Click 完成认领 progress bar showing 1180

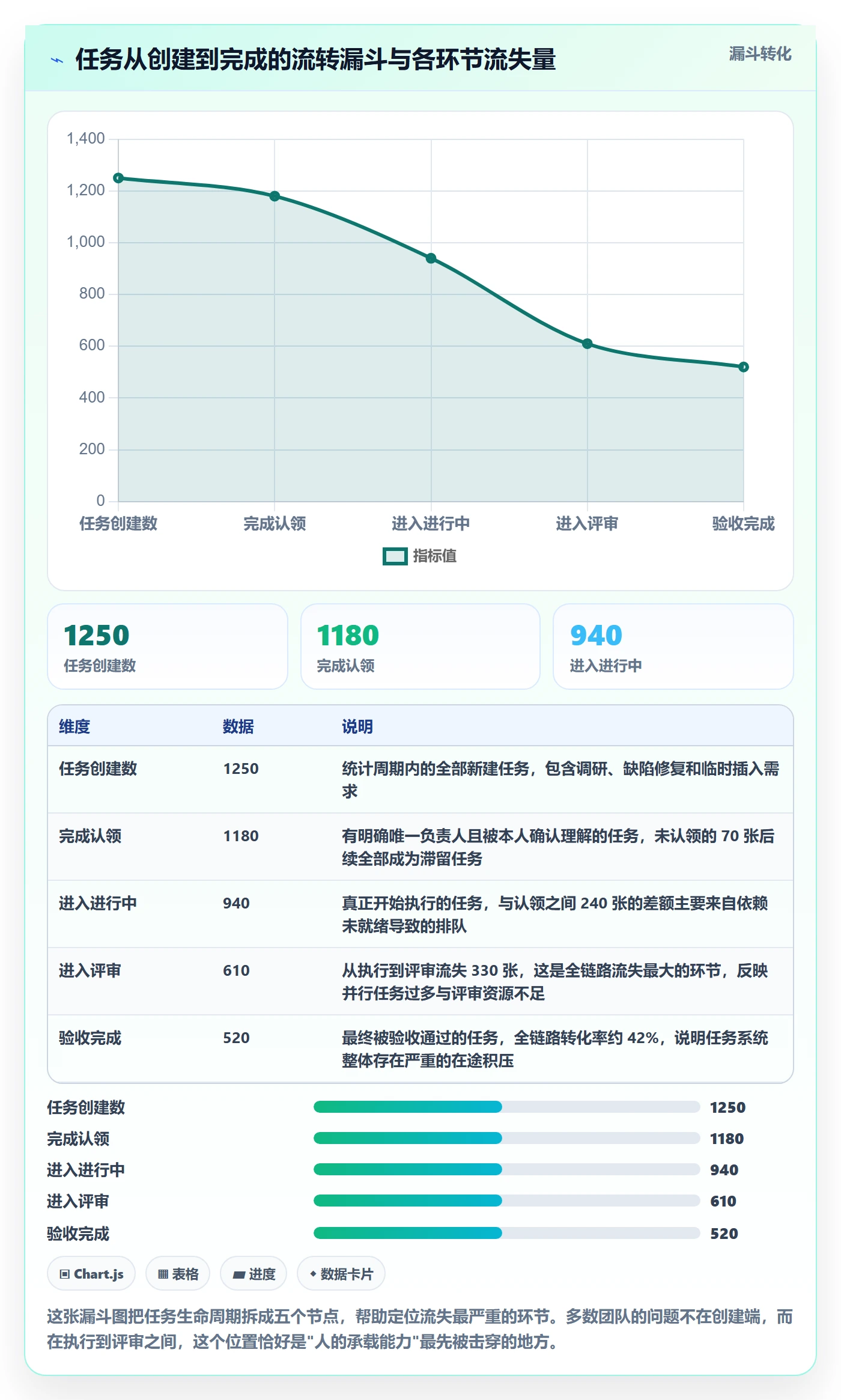pos(506,1138)
